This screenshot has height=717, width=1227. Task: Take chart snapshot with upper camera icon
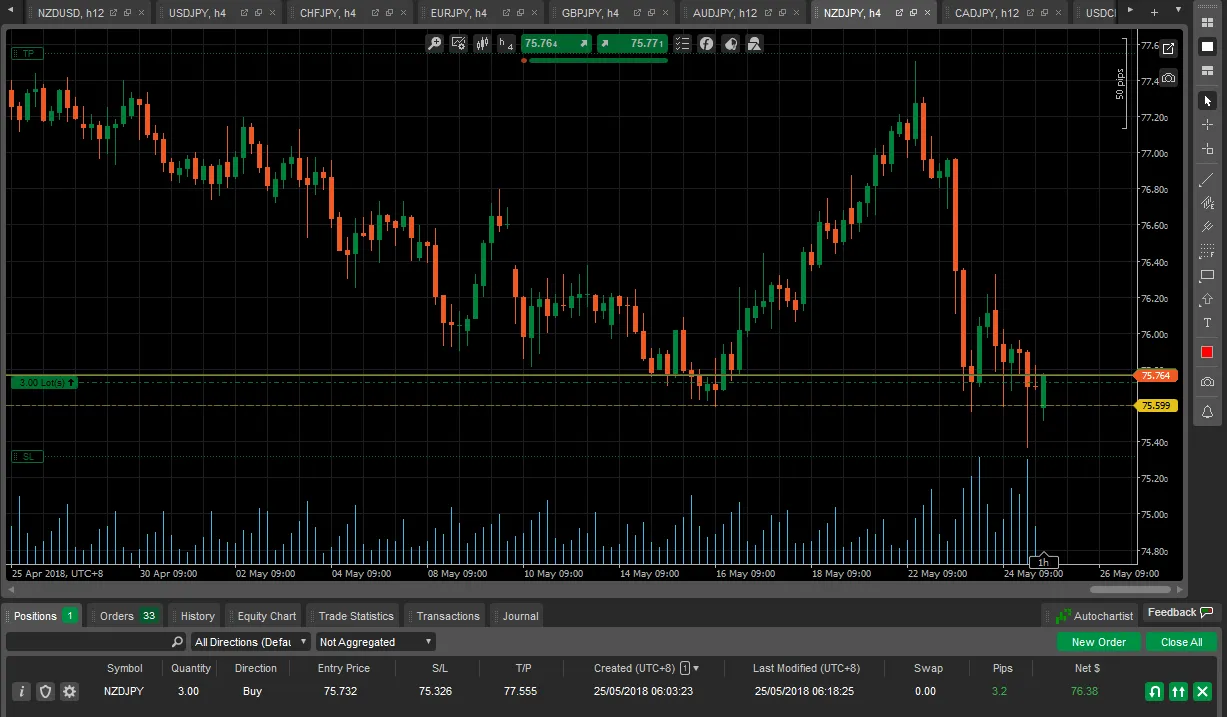pyautogui.click(x=1168, y=77)
